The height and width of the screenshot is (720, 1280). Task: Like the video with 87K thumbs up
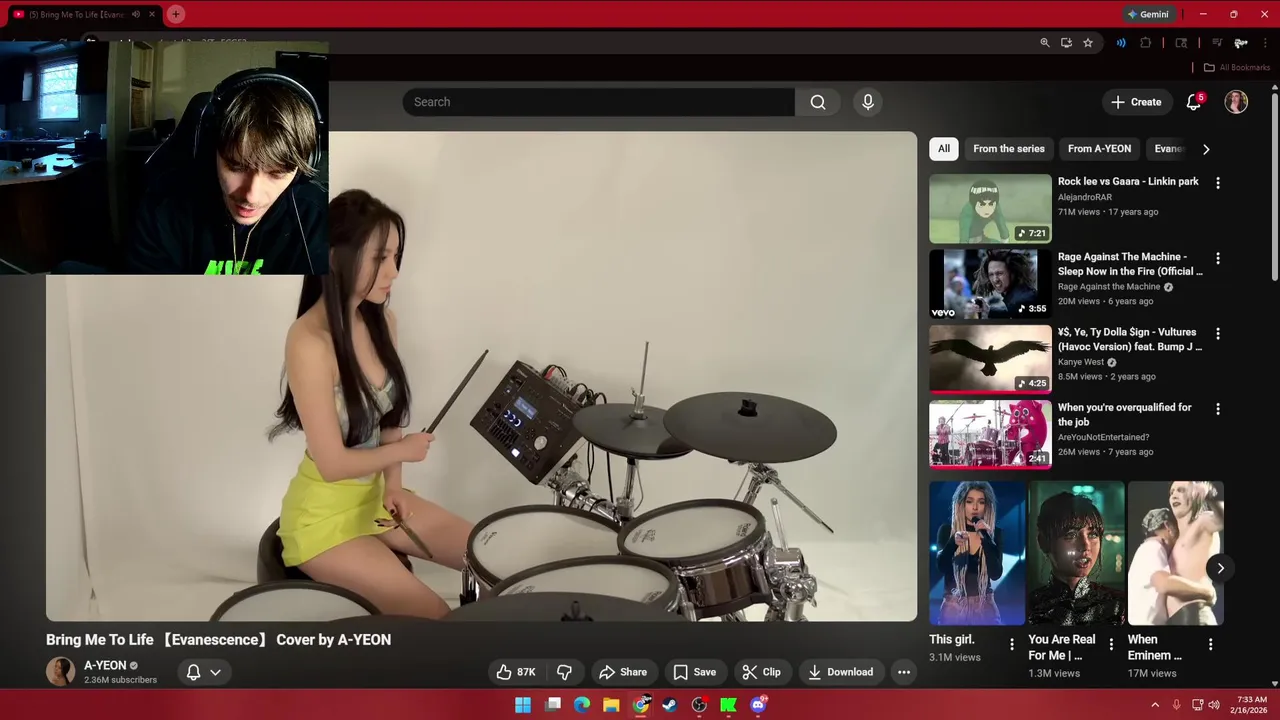tap(516, 672)
